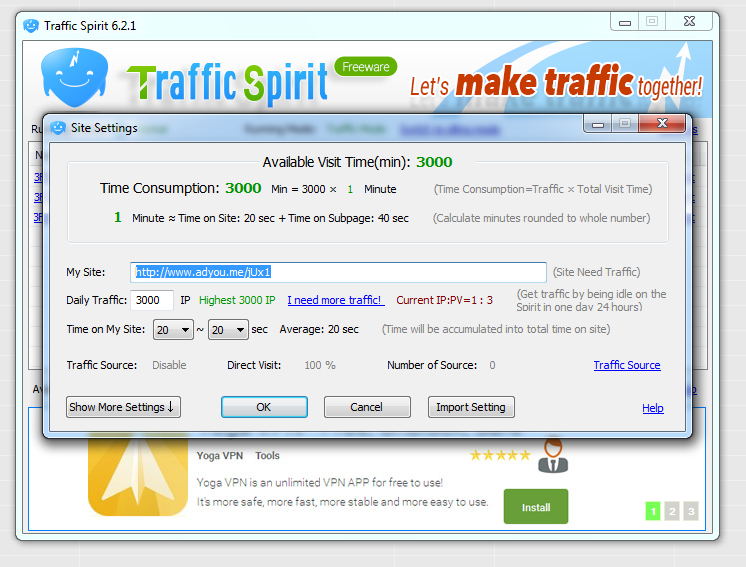Click the Site Settings title bar icon
Viewport: 746px width, 567px height.
coord(58,127)
